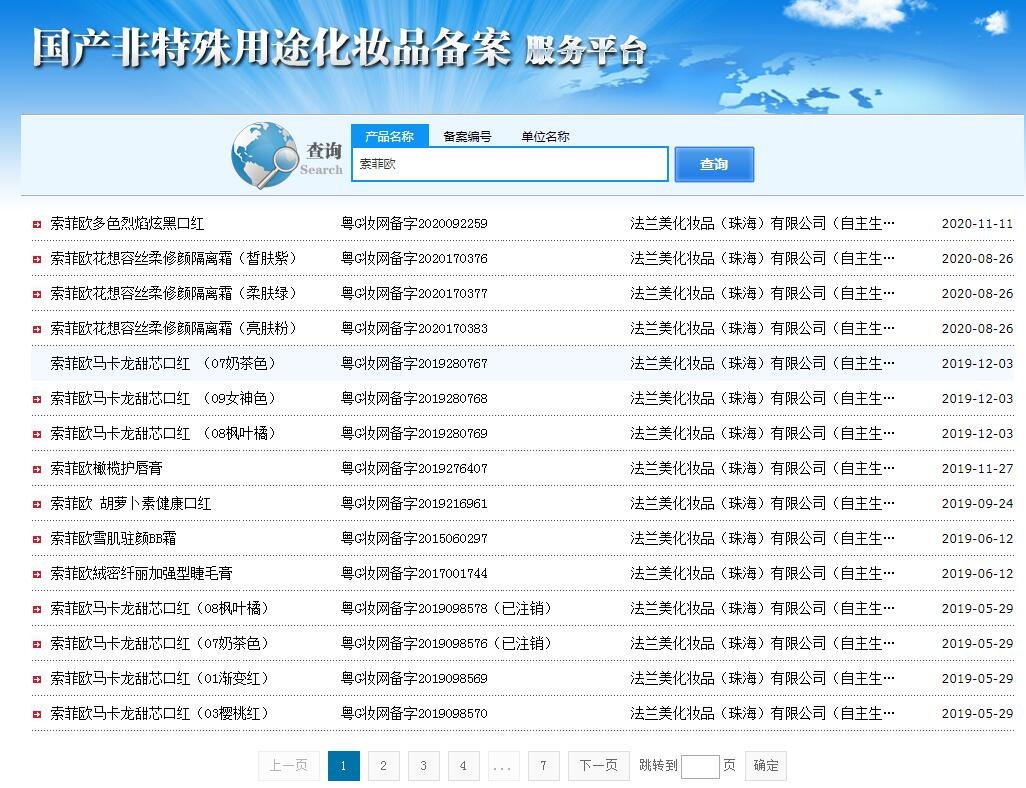Click record number 粤G妆网备字2020170376
This screenshot has height=788, width=1026.
[x=414, y=259]
